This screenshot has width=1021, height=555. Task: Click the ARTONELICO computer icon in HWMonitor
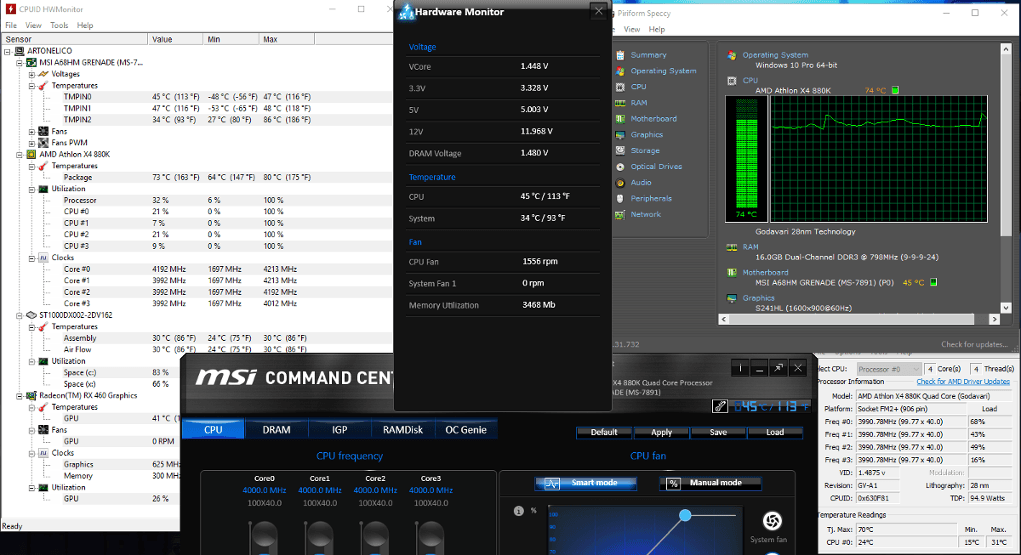click(20, 51)
